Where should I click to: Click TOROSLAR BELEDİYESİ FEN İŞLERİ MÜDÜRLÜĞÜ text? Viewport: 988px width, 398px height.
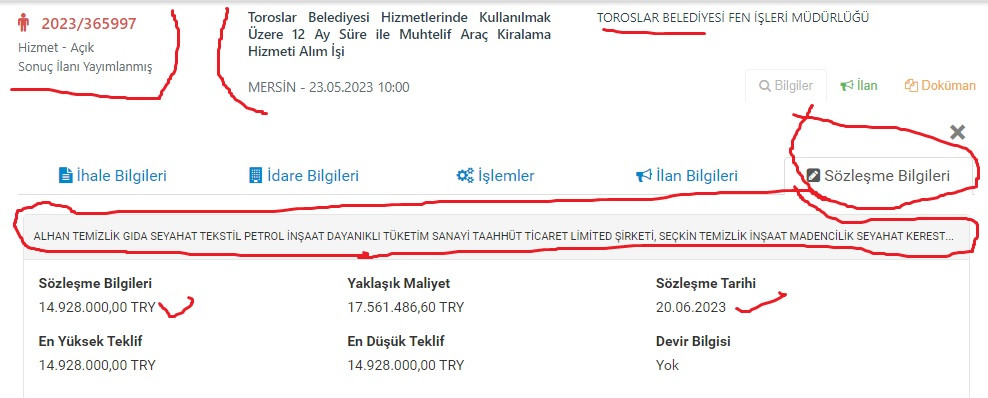coord(733,18)
